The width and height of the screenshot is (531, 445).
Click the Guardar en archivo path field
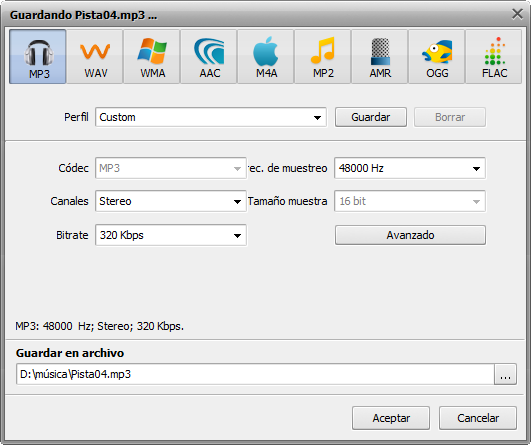(255, 374)
